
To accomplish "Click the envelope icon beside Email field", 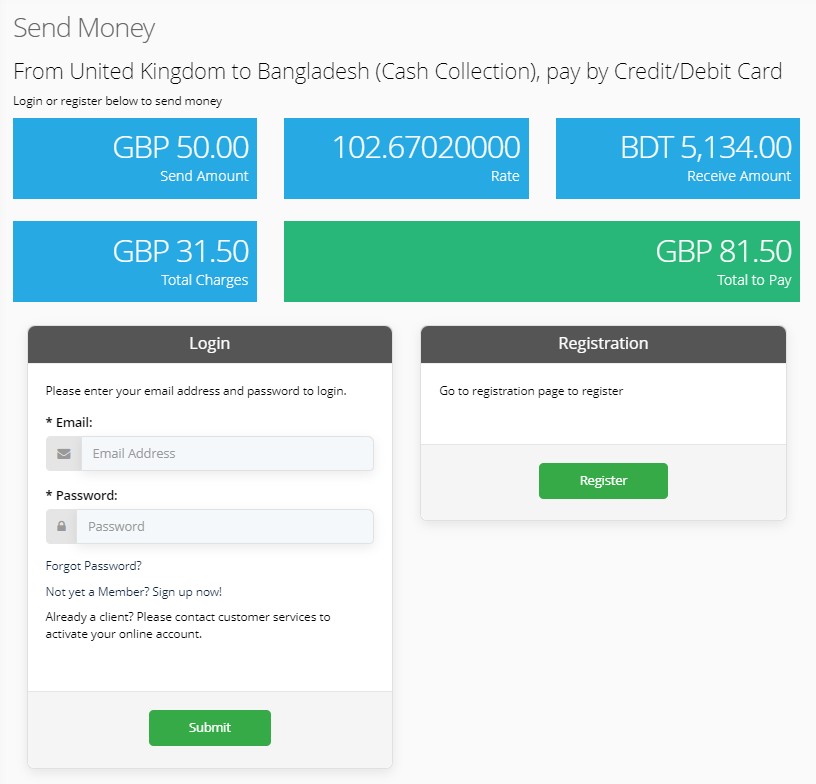I will point(63,454).
